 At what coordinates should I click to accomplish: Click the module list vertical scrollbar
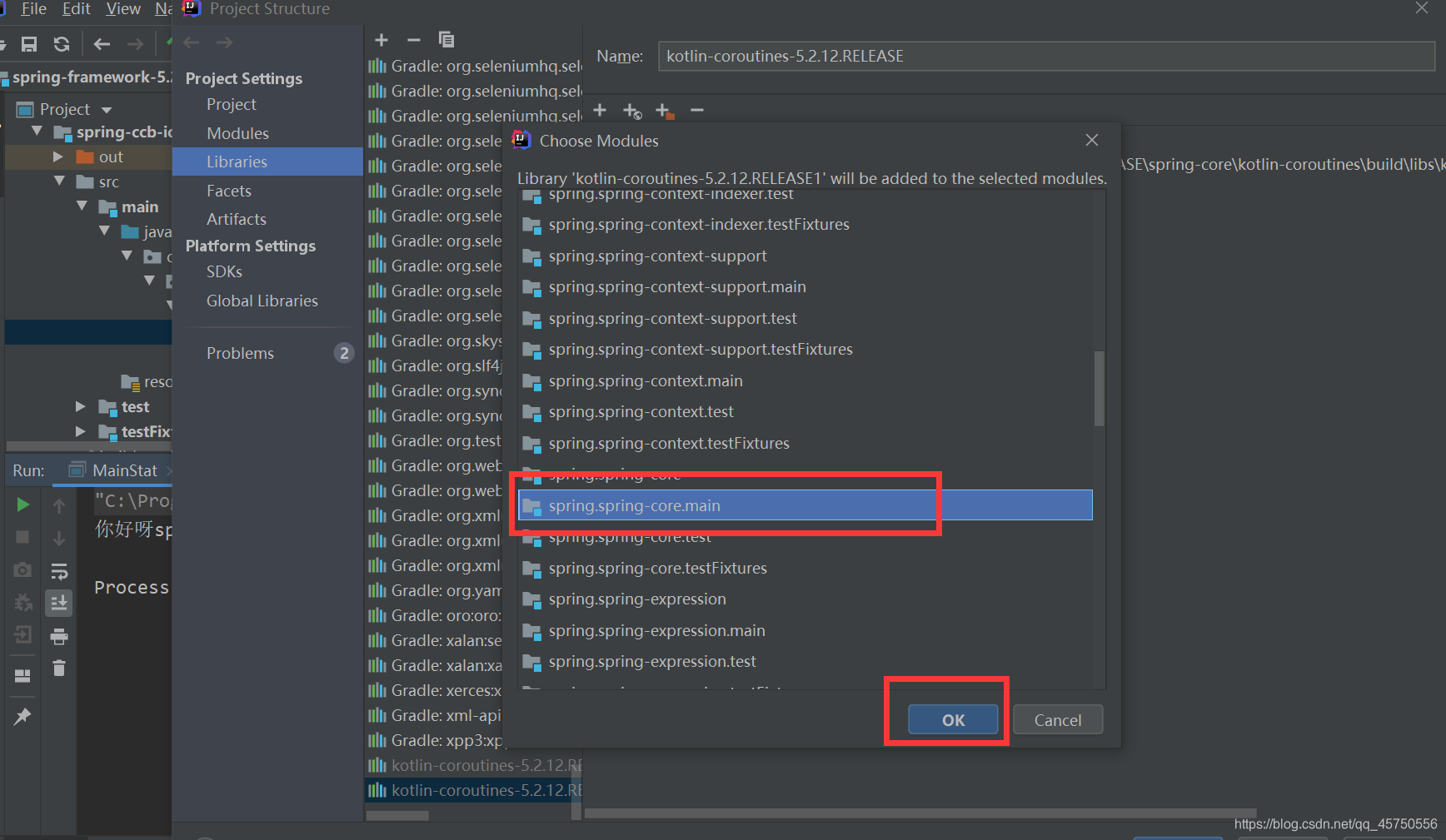point(1099,388)
